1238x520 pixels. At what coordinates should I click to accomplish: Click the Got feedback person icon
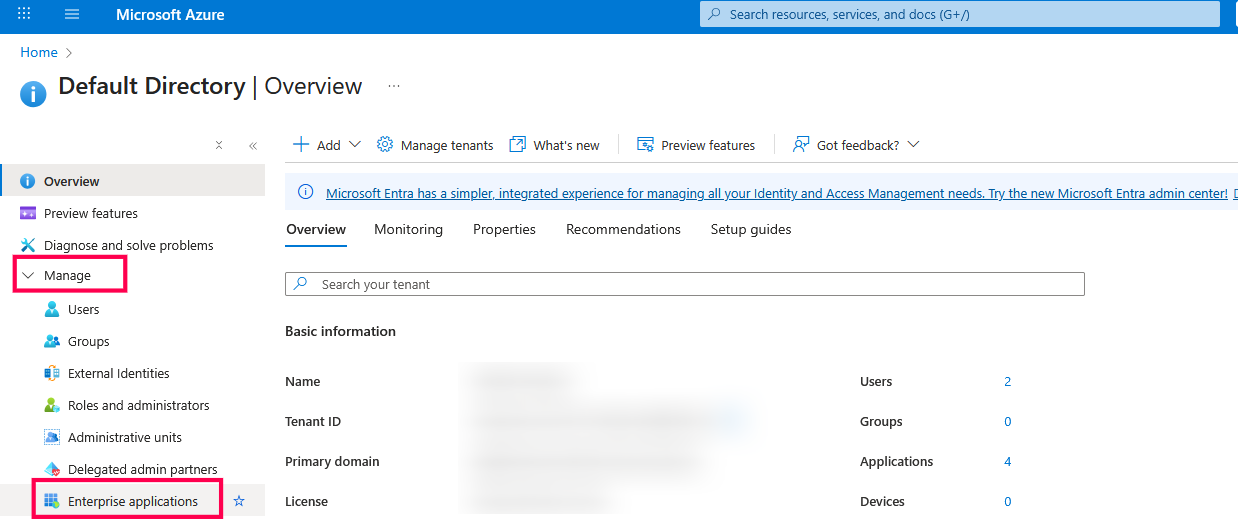[x=801, y=145]
